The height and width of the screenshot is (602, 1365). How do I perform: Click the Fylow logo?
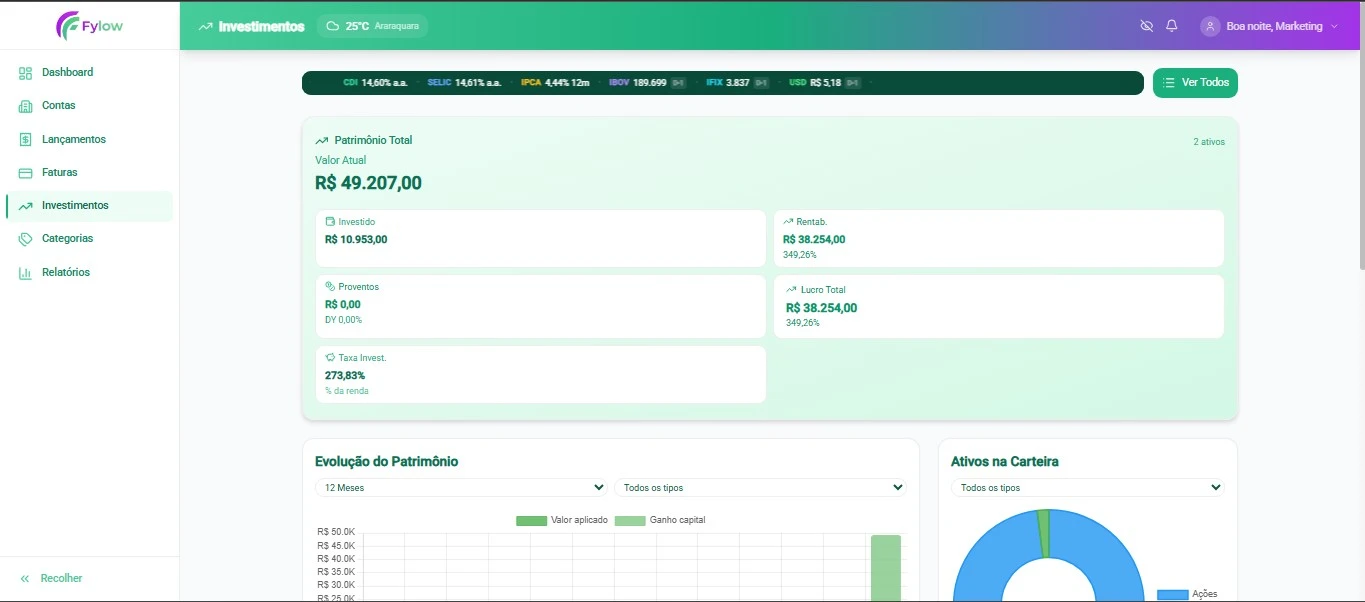tap(90, 26)
